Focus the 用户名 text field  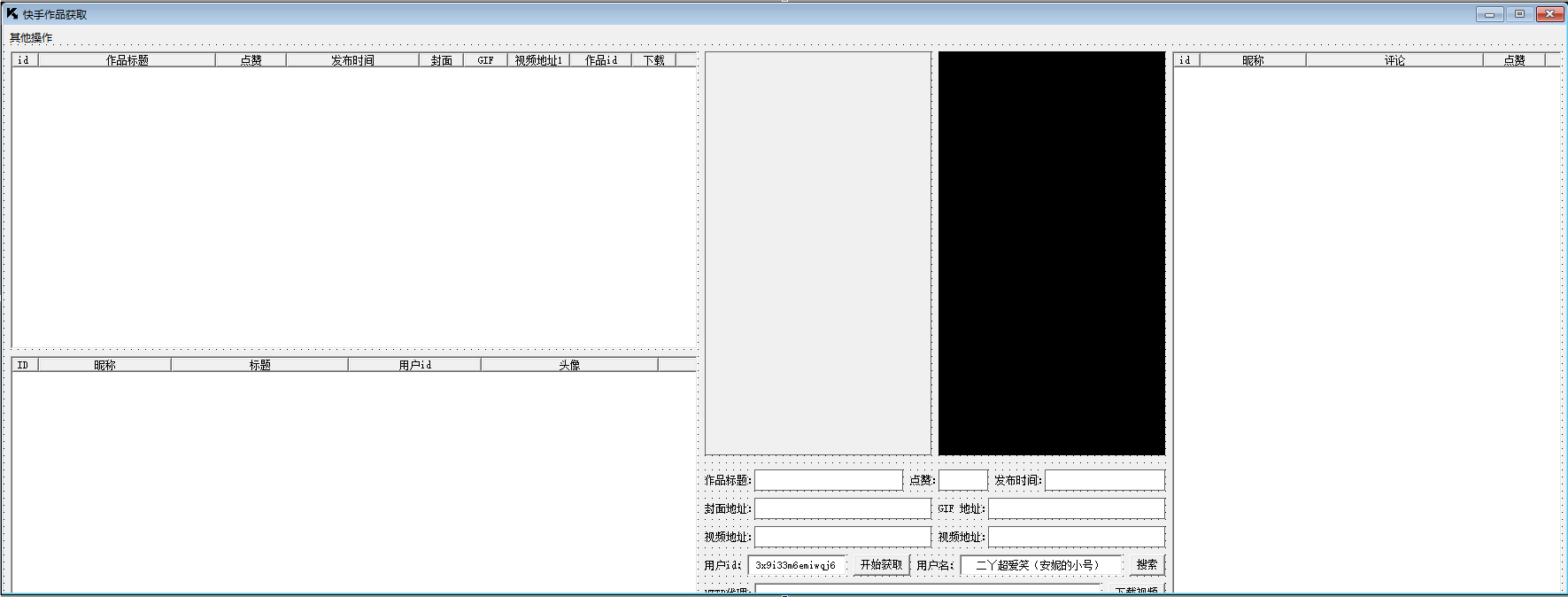click(x=1040, y=565)
